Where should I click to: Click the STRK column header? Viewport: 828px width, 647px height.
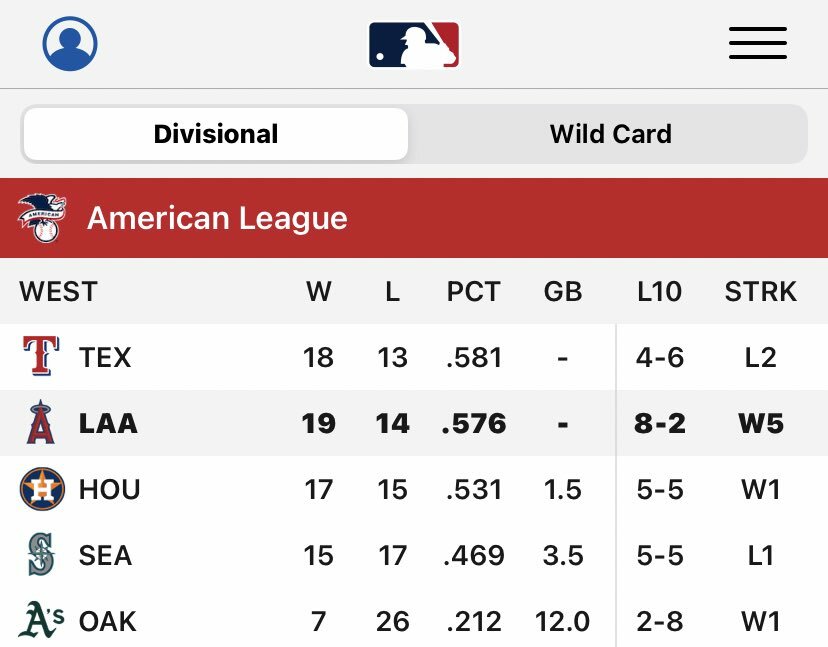(760, 292)
